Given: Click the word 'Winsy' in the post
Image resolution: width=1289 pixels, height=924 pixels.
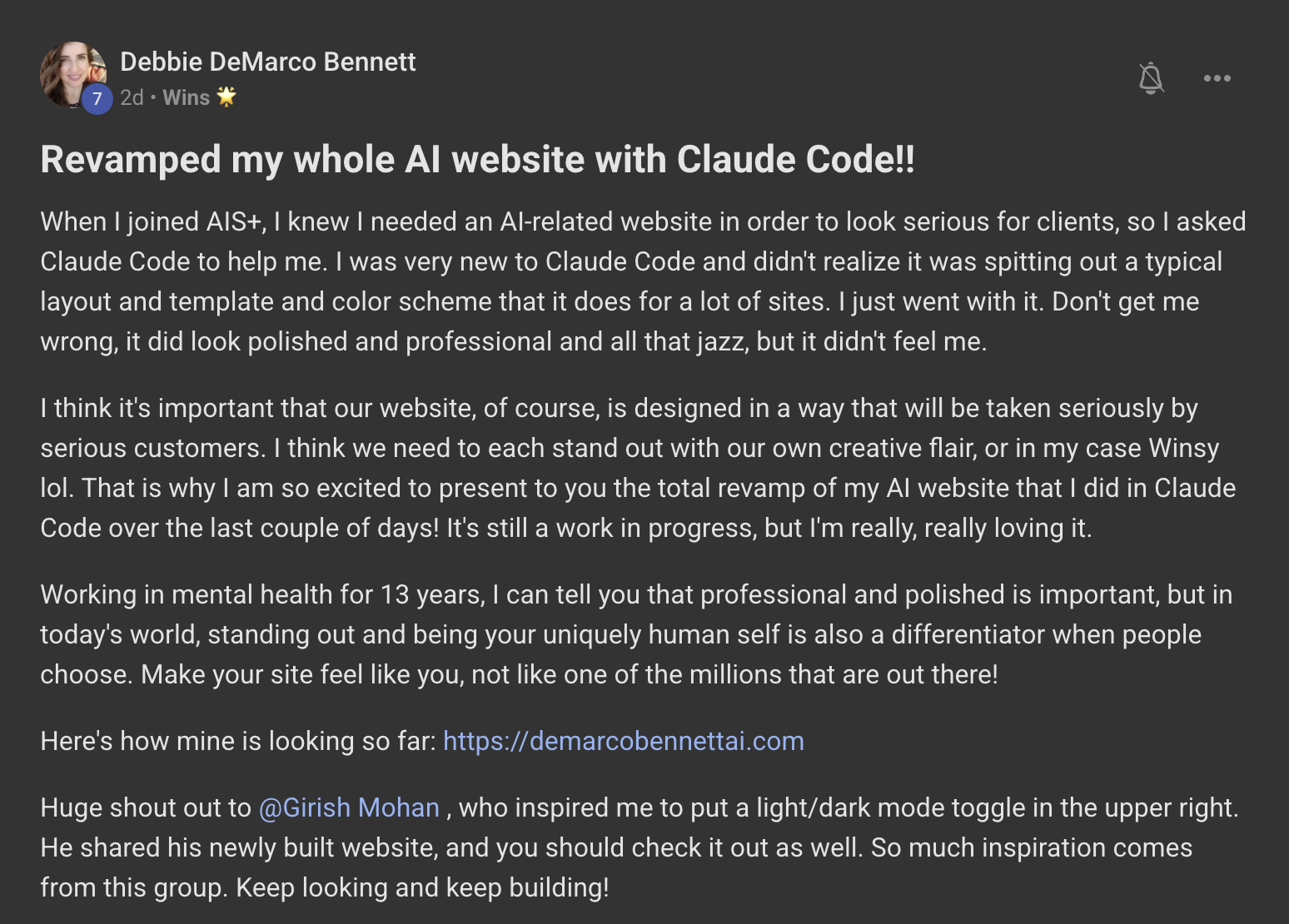Looking at the screenshot, I should coord(1183,448).
